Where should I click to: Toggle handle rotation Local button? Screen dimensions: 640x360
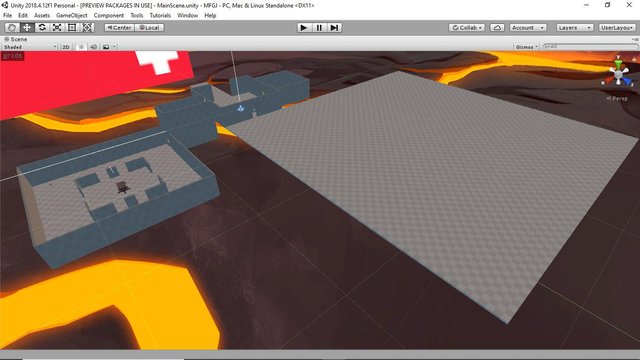[149, 27]
